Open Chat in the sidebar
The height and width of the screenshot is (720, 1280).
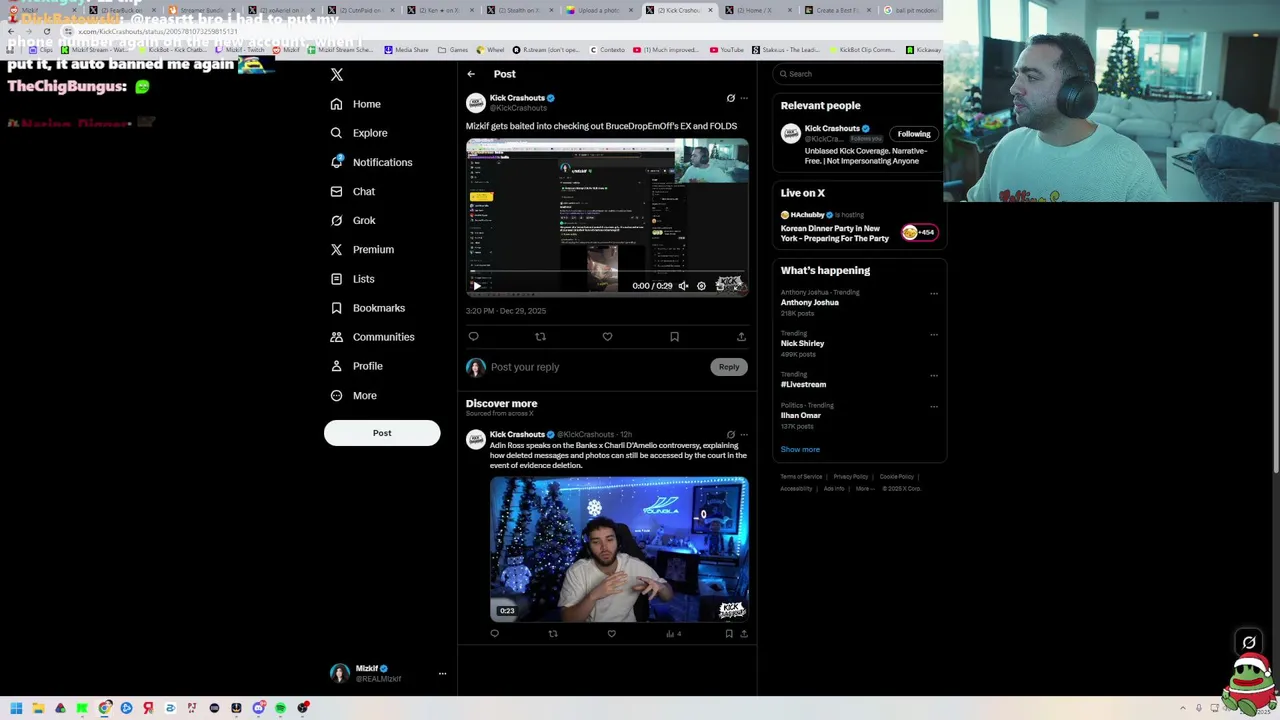(352, 191)
